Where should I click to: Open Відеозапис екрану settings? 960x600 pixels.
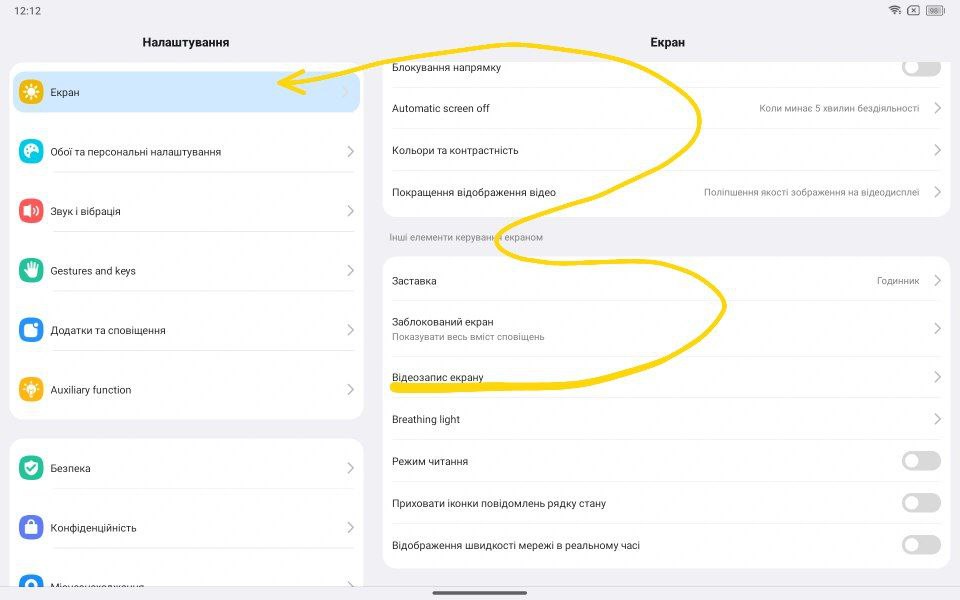[x=660, y=377]
